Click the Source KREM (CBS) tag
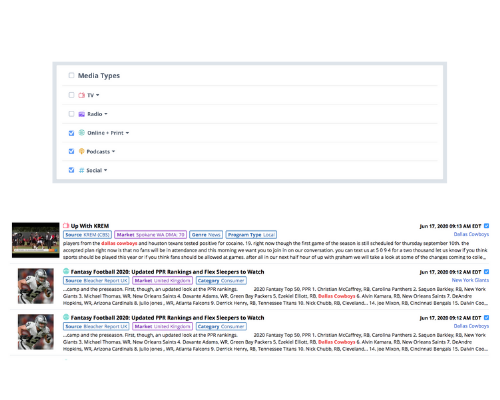The height and width of the screenshot is (400, 500). (x=87, y=235)
